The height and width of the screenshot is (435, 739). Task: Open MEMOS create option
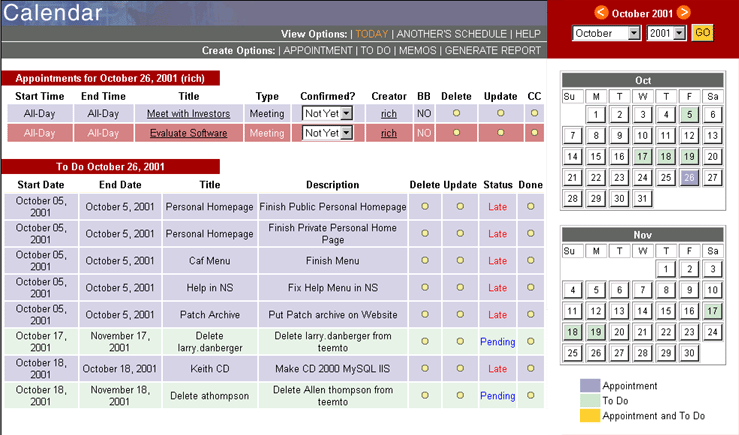click(418, 50)
